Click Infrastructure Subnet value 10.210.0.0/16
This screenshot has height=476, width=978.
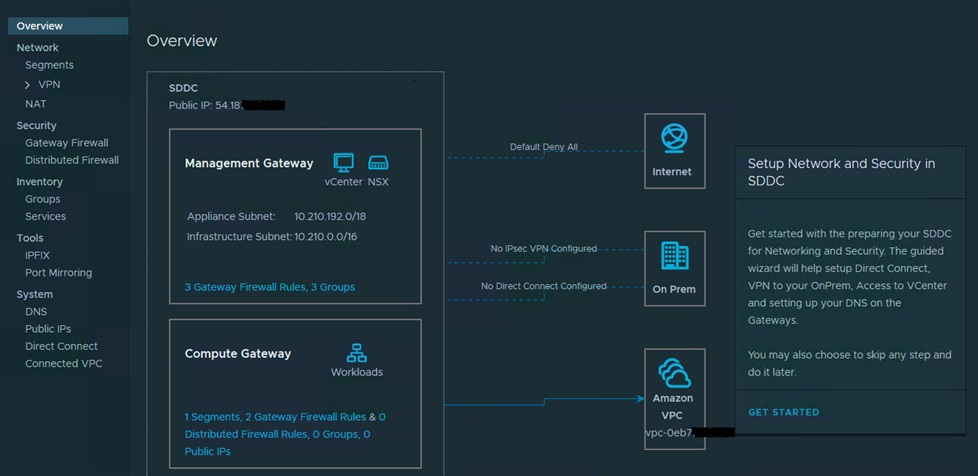click(326, 236)
